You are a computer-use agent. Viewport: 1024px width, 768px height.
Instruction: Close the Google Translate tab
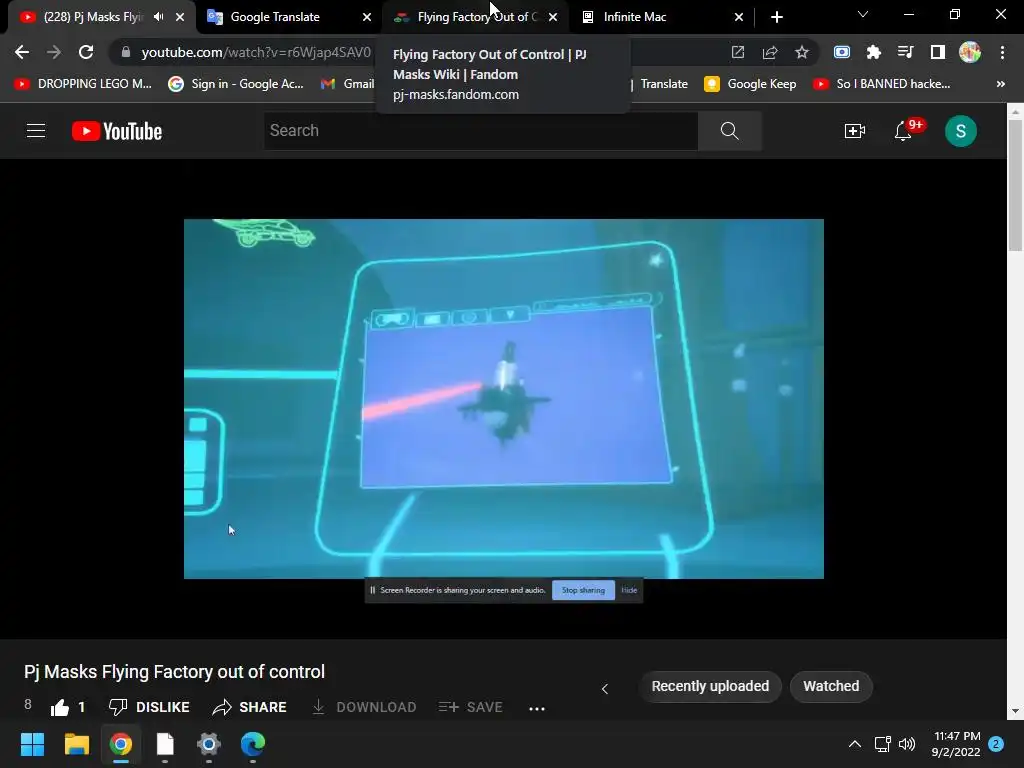[x=367, y=17]
